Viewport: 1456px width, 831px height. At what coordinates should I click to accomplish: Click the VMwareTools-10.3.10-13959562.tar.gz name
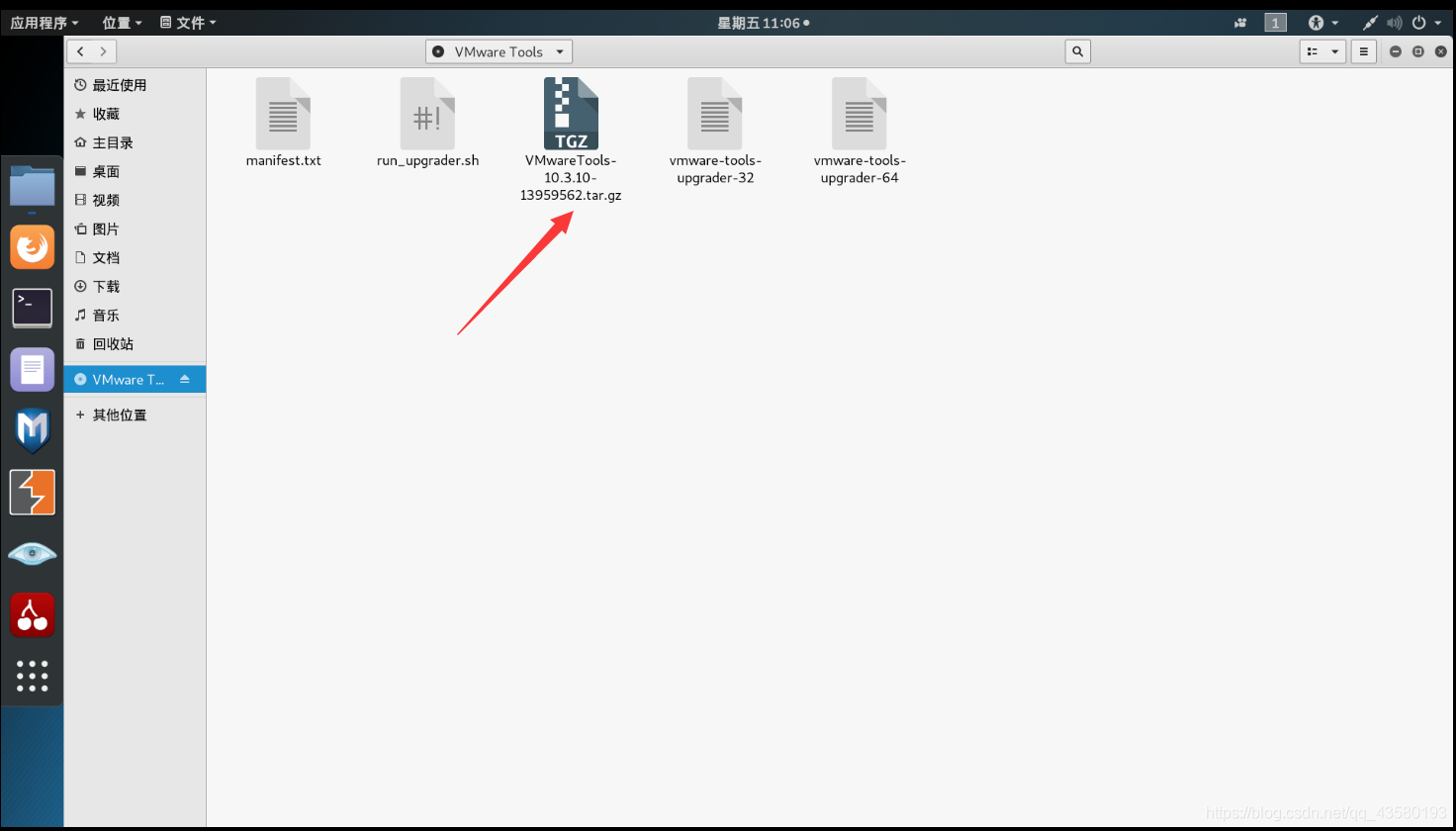coord(571,177)
